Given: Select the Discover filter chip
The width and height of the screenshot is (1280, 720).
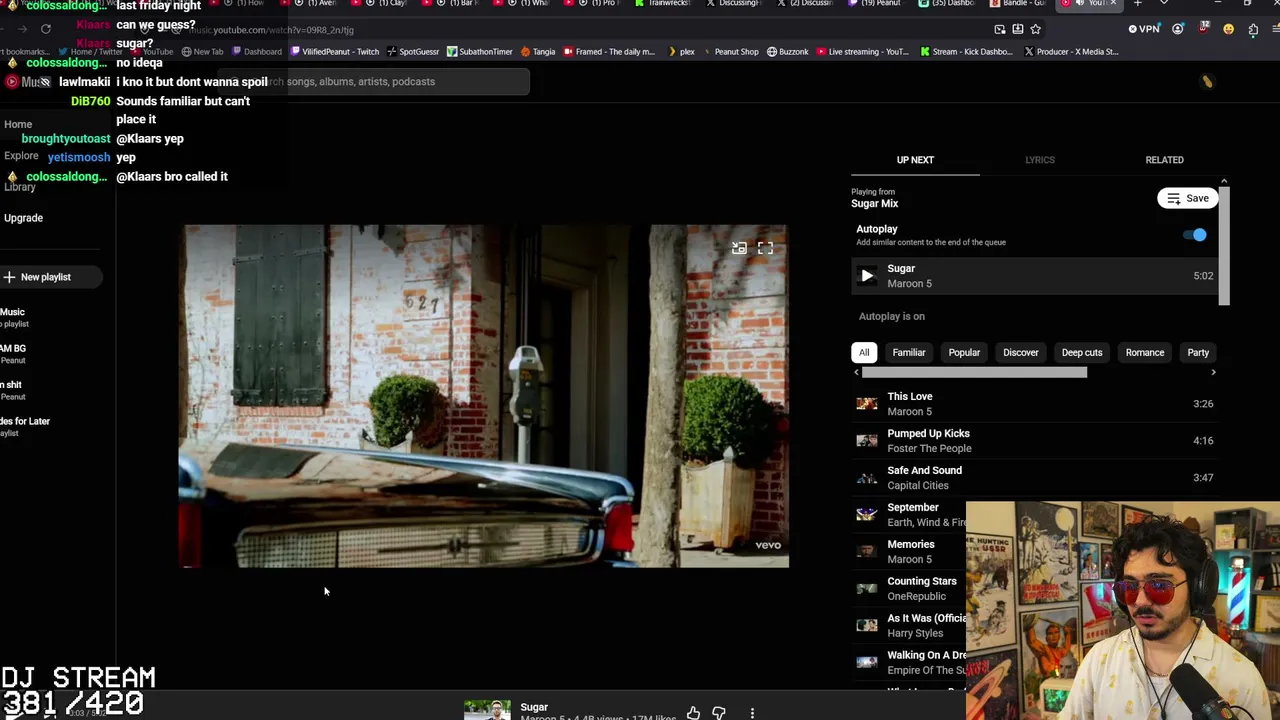Looking at the screenshot, I should coord(1021,352).
